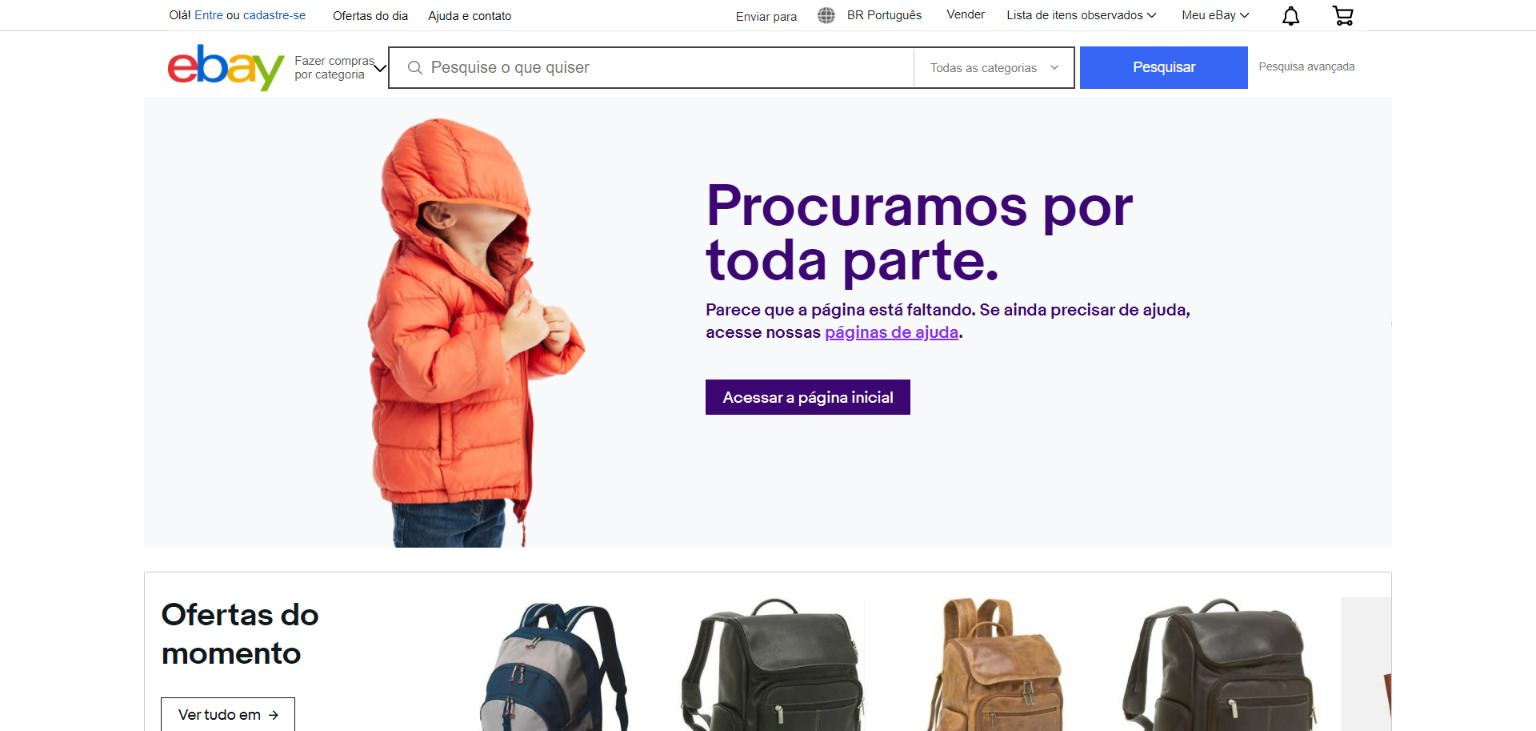Click the Entre sign-in link
Screen dimensions: 1536x731
coord(209,16)
